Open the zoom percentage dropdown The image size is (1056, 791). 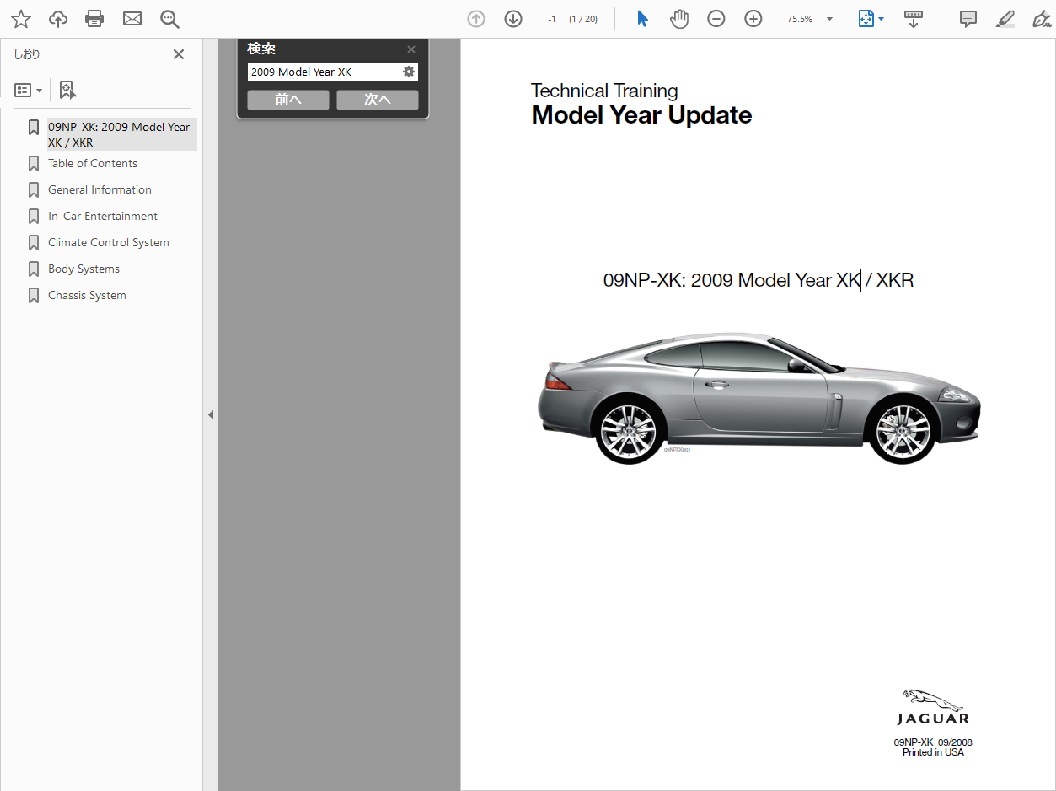[830, 19]
